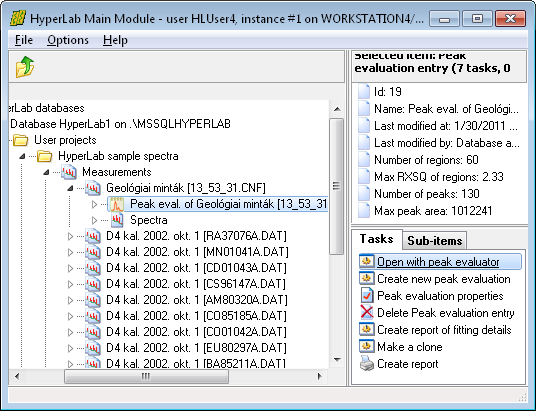Open Peak evaluation properties
This screenshot has width=536, height=411.
pyautogui.click(x=440, y=296)
